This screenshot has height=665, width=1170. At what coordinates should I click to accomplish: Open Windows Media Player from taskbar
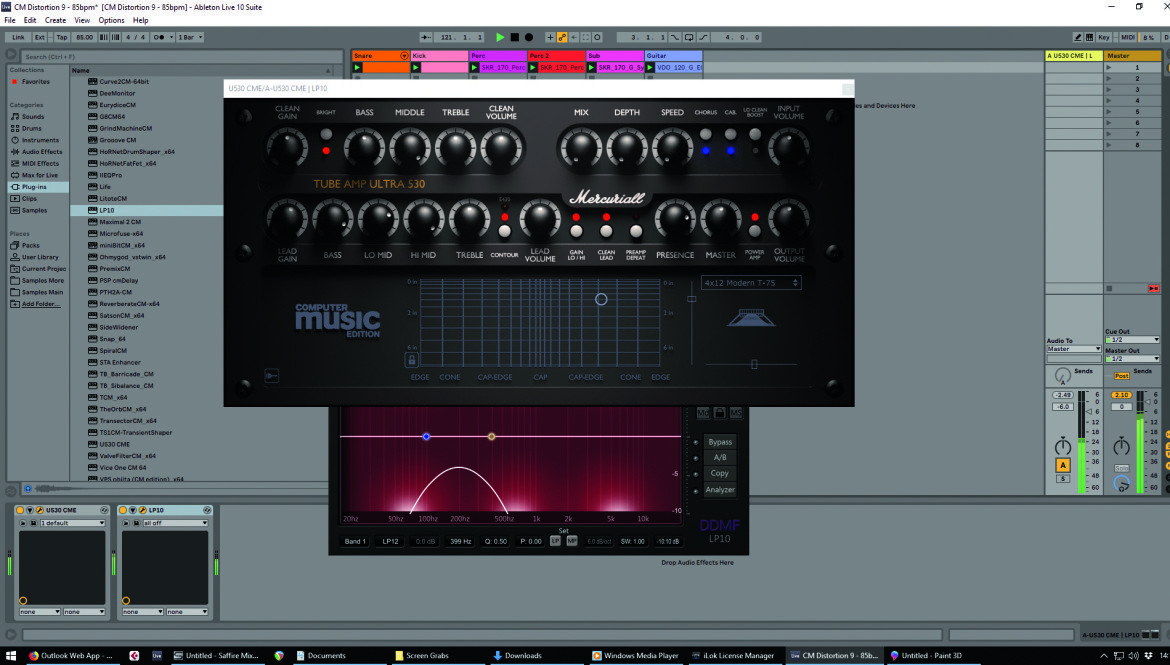[635, 655]
